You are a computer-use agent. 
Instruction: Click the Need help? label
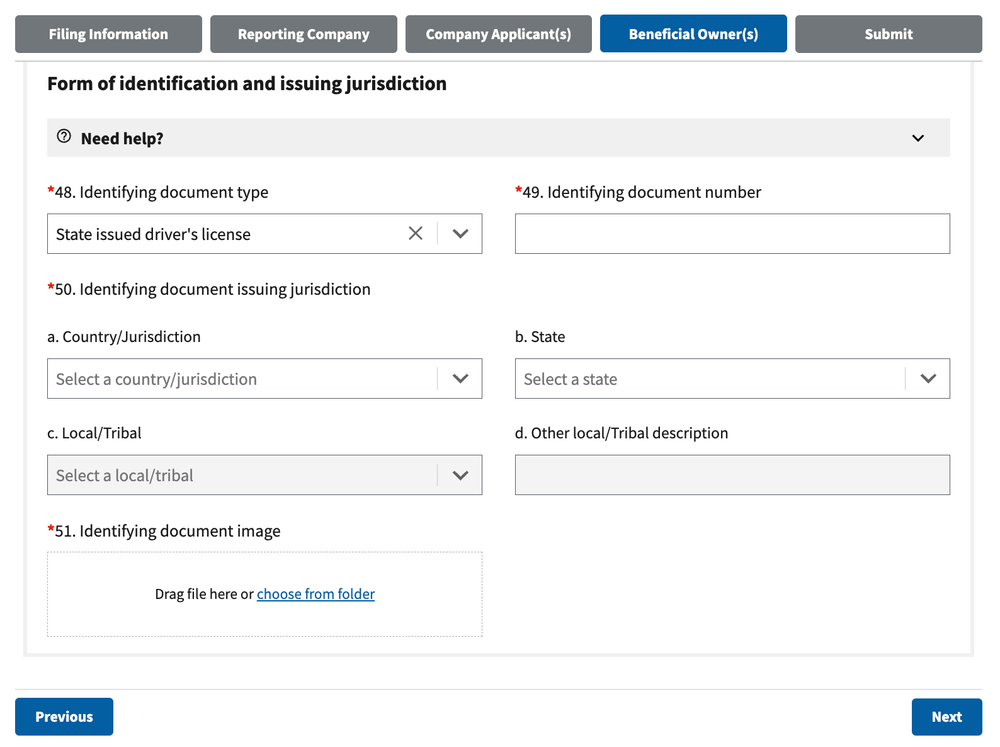(x=122, y=138)
